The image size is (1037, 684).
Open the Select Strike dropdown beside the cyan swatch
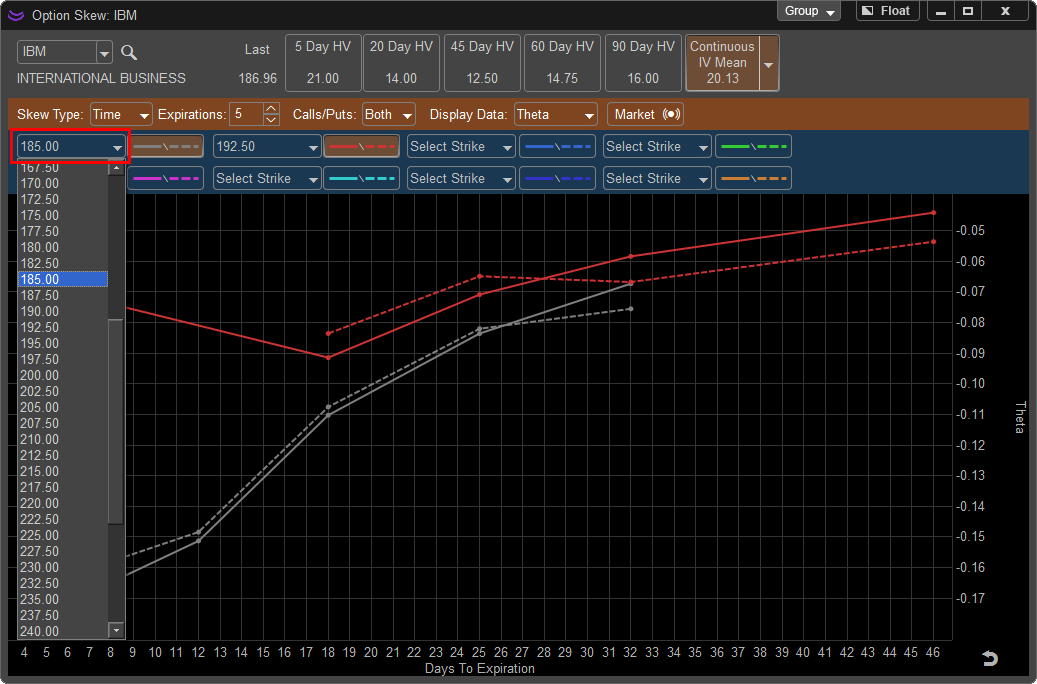tap(267, 179)
